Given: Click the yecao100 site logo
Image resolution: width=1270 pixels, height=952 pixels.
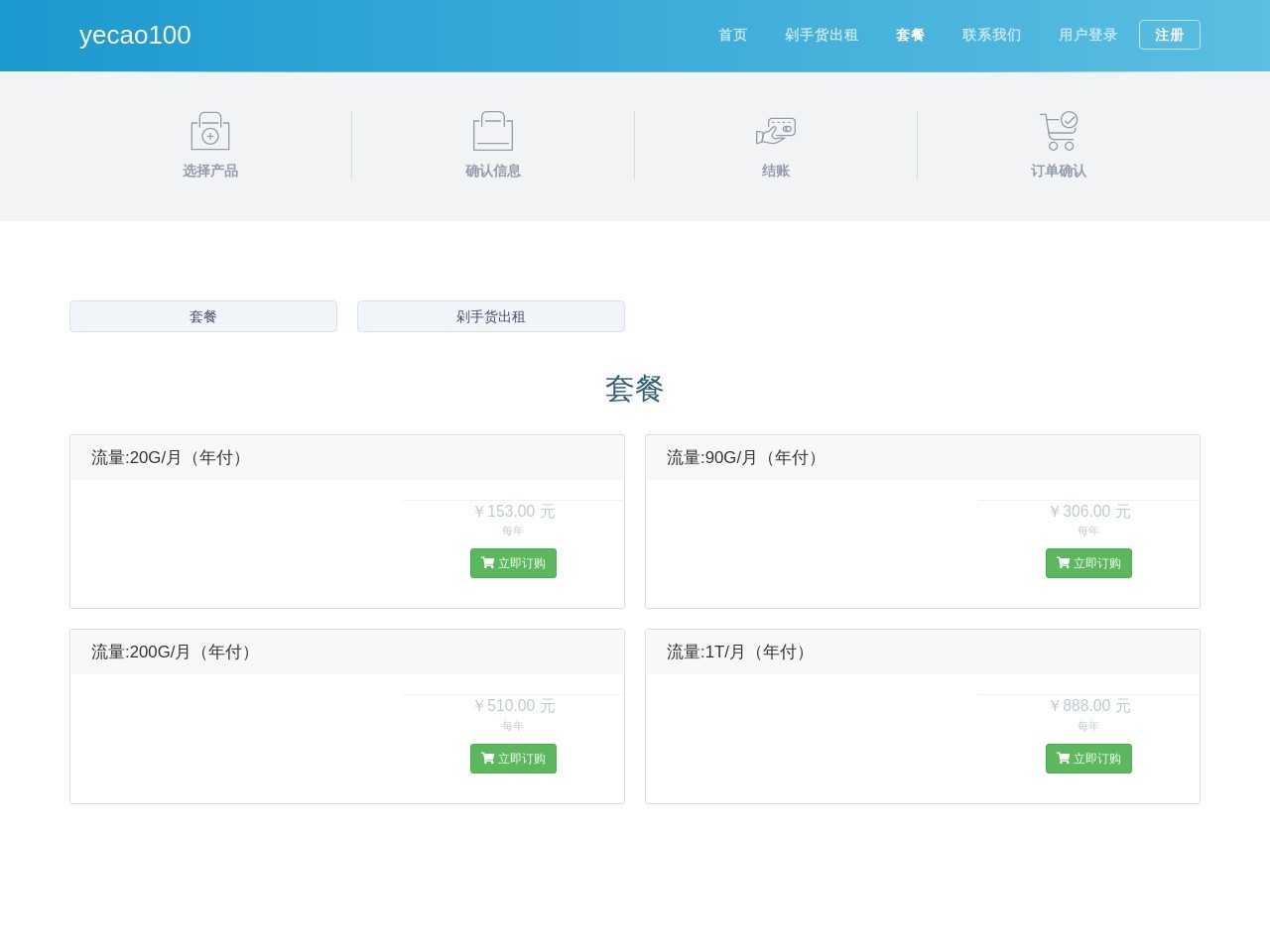Looking at the screenshot, I should (x=135, y=35).
